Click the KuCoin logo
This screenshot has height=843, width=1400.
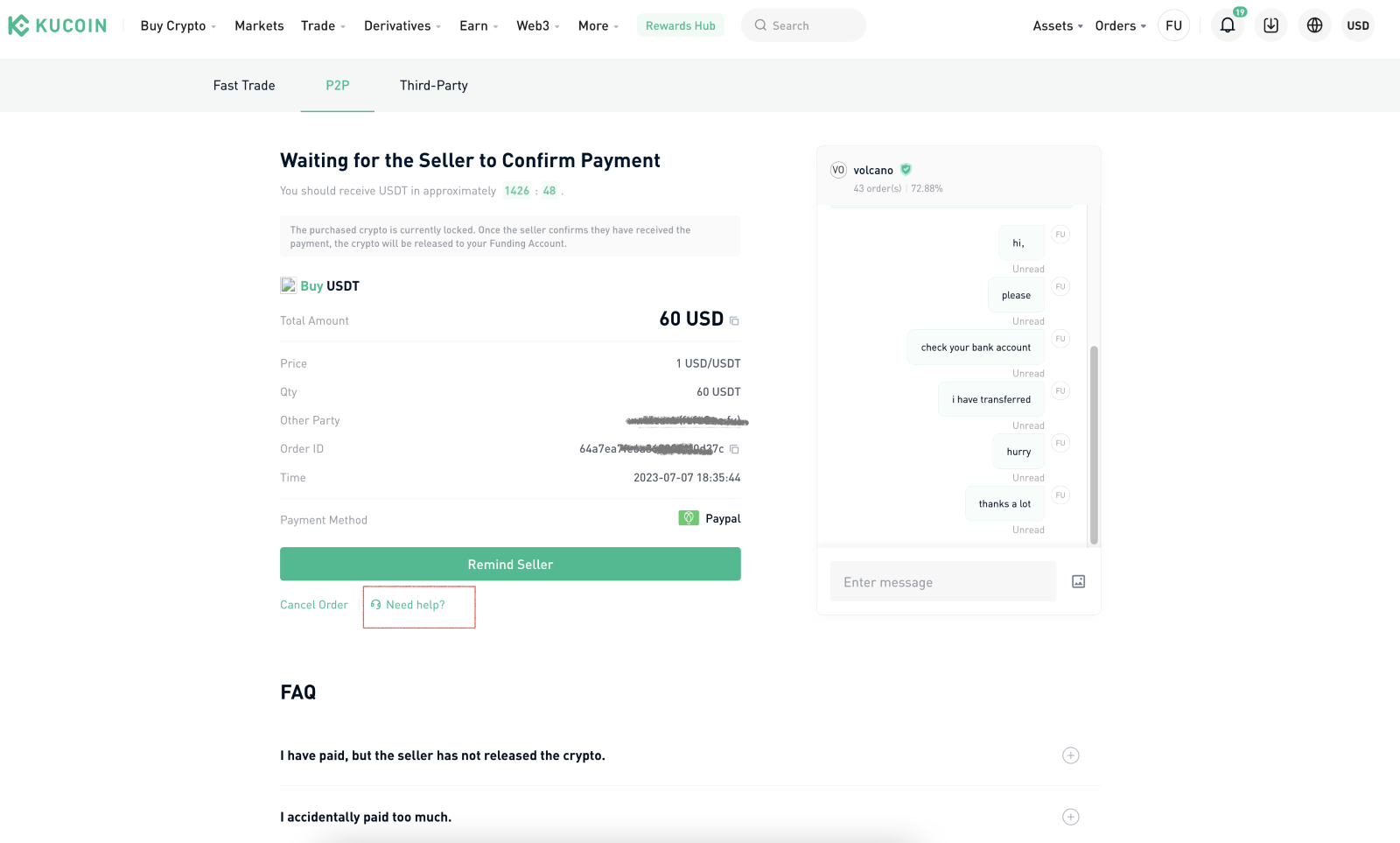(58, 25)
